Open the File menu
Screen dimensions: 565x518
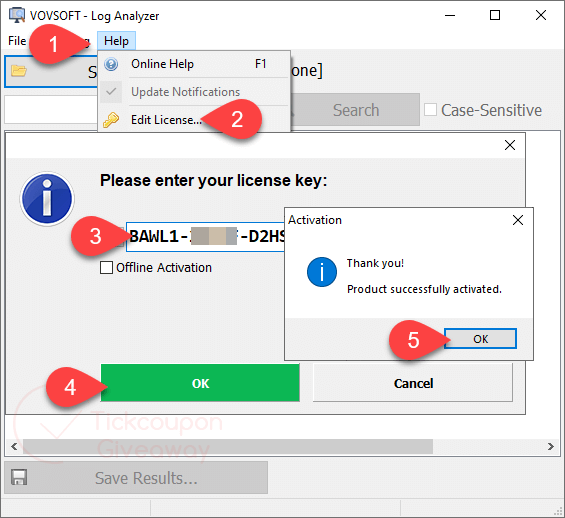point(17,41)
